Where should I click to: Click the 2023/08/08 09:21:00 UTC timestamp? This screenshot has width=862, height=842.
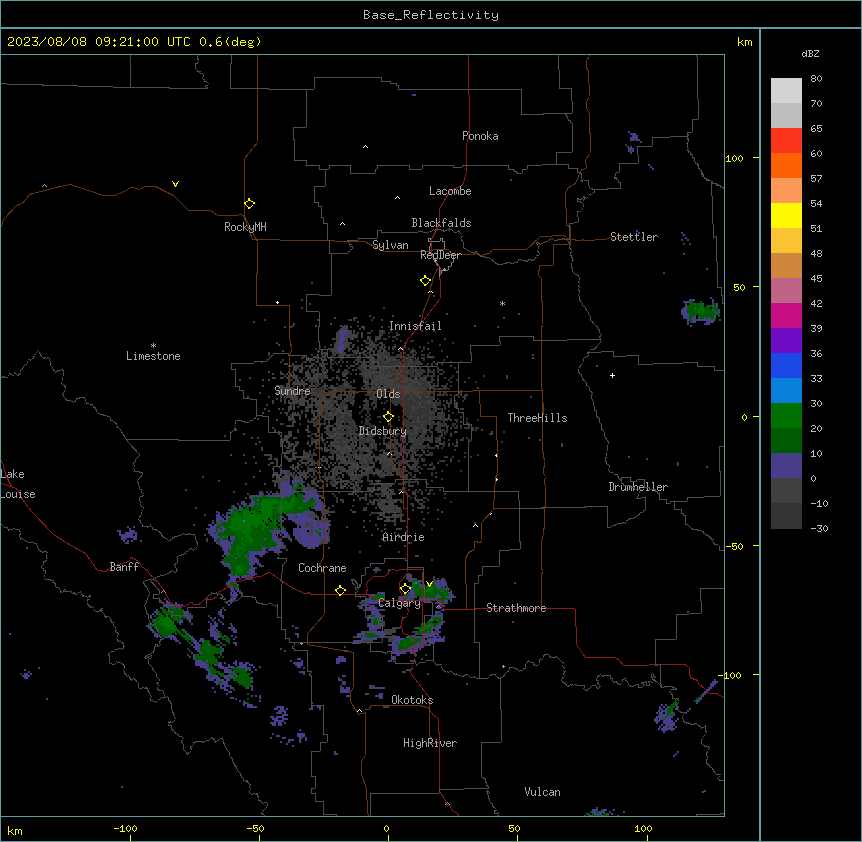[x=98, y=42]
